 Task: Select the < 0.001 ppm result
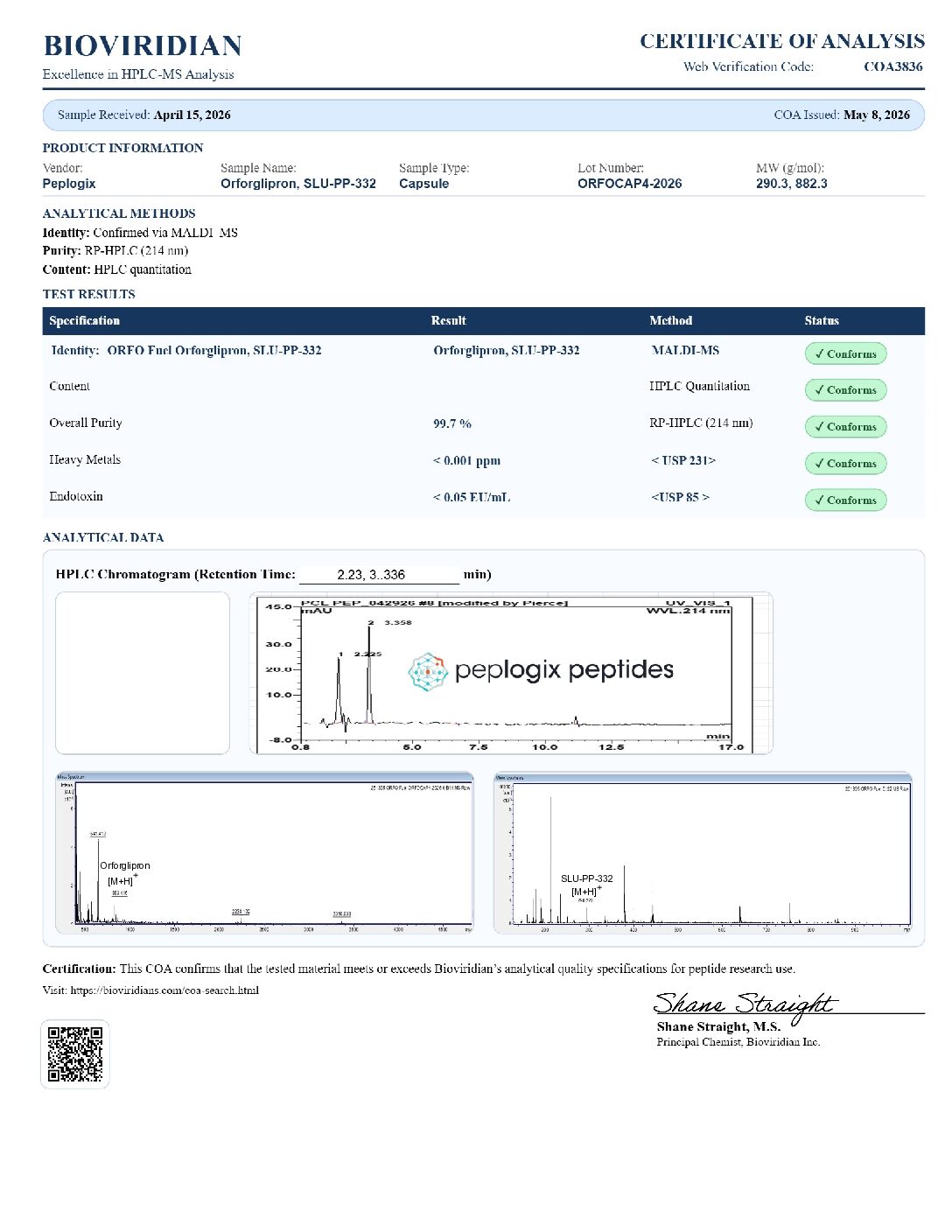pyautogui.click(x=467, y=460)
